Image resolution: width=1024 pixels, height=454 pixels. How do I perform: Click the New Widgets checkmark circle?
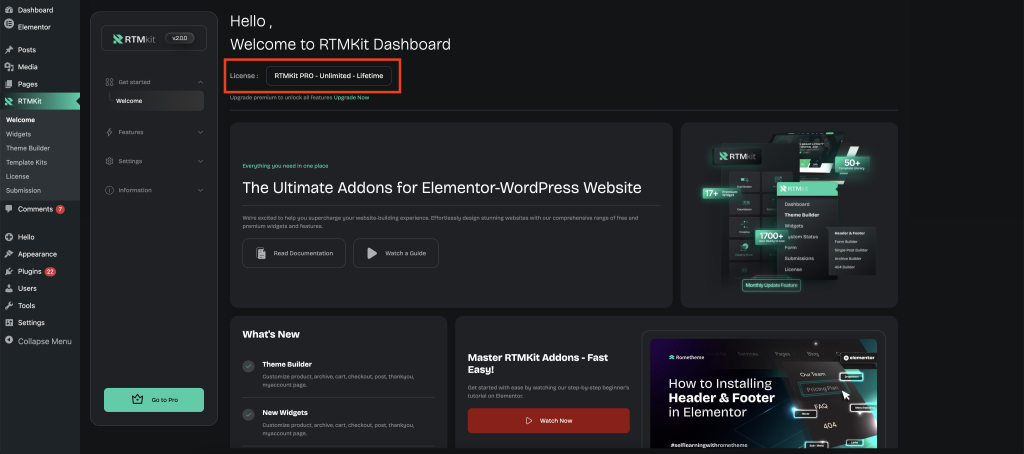pos(248,414)
